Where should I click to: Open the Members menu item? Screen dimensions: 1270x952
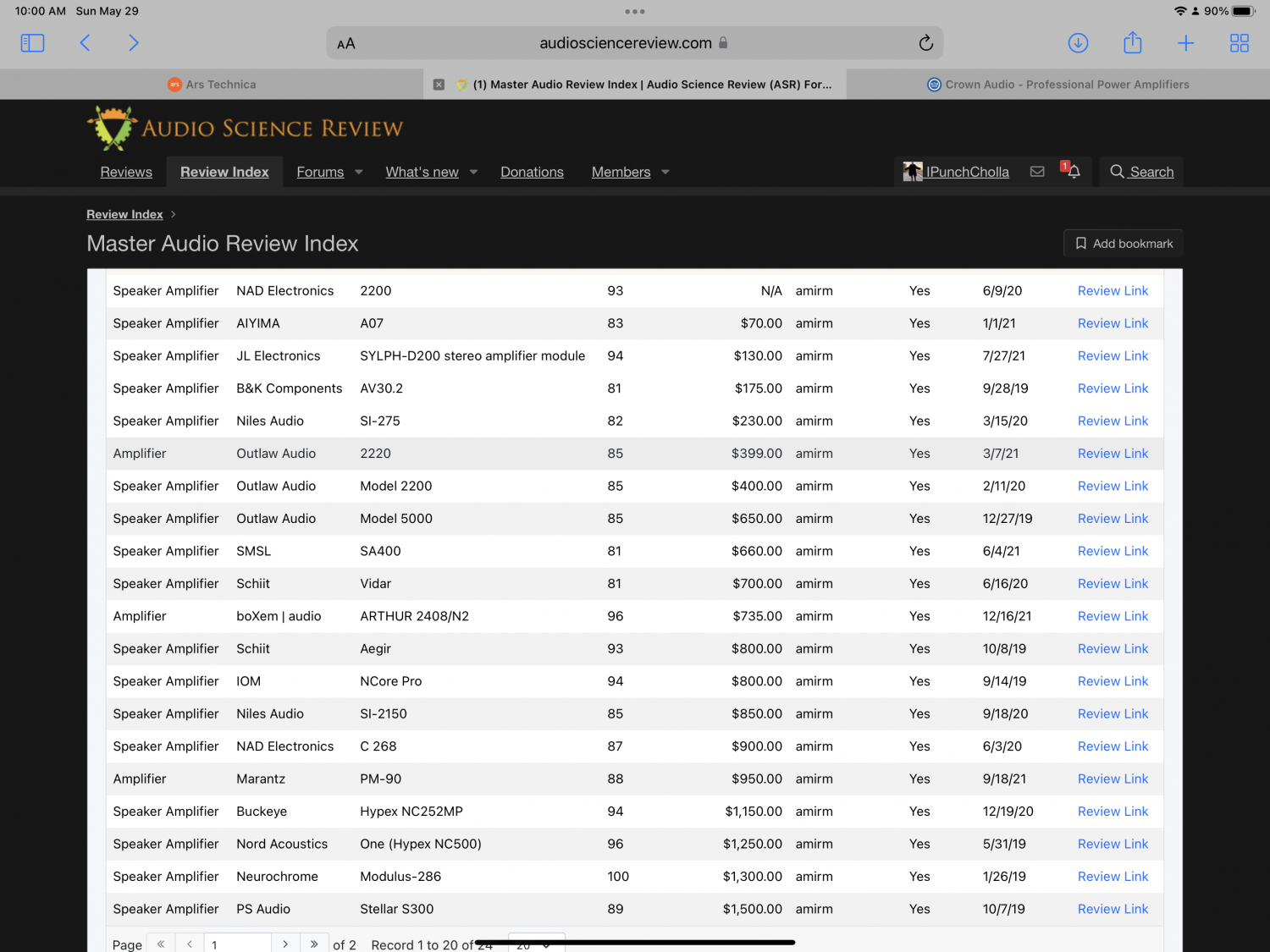pos(621,172)
